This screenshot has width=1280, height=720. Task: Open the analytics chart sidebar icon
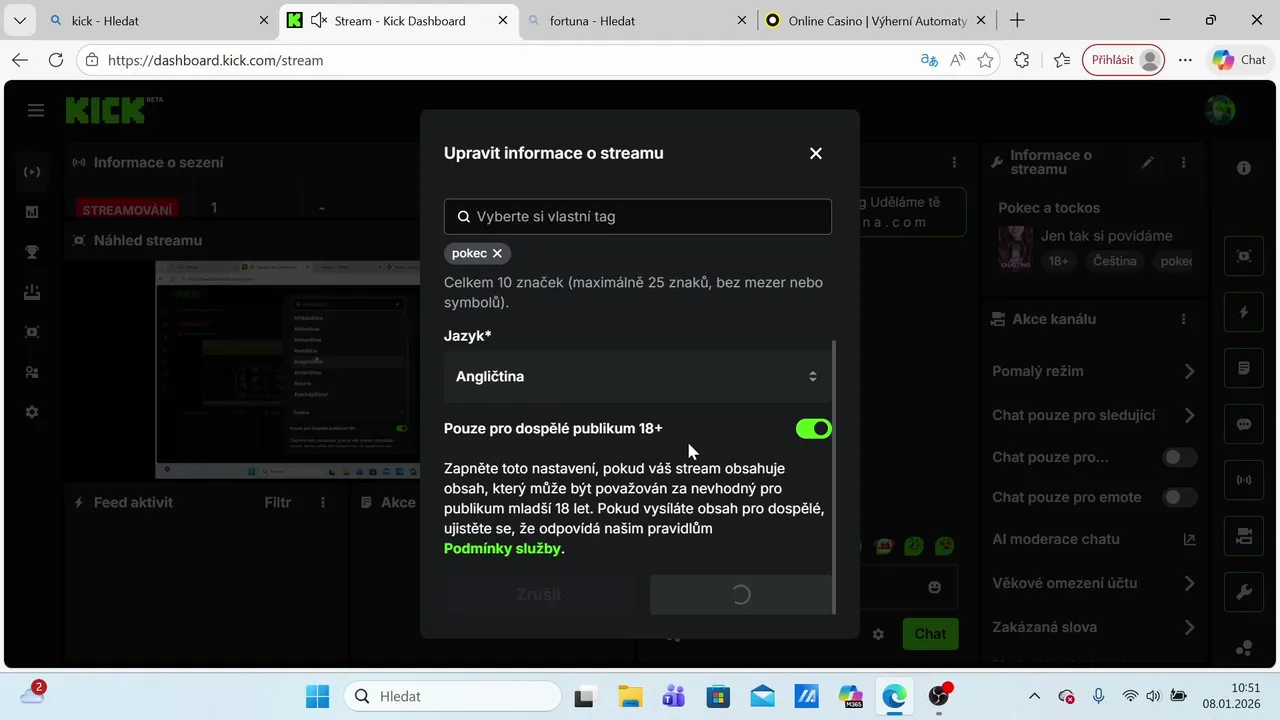coord(32,212)
